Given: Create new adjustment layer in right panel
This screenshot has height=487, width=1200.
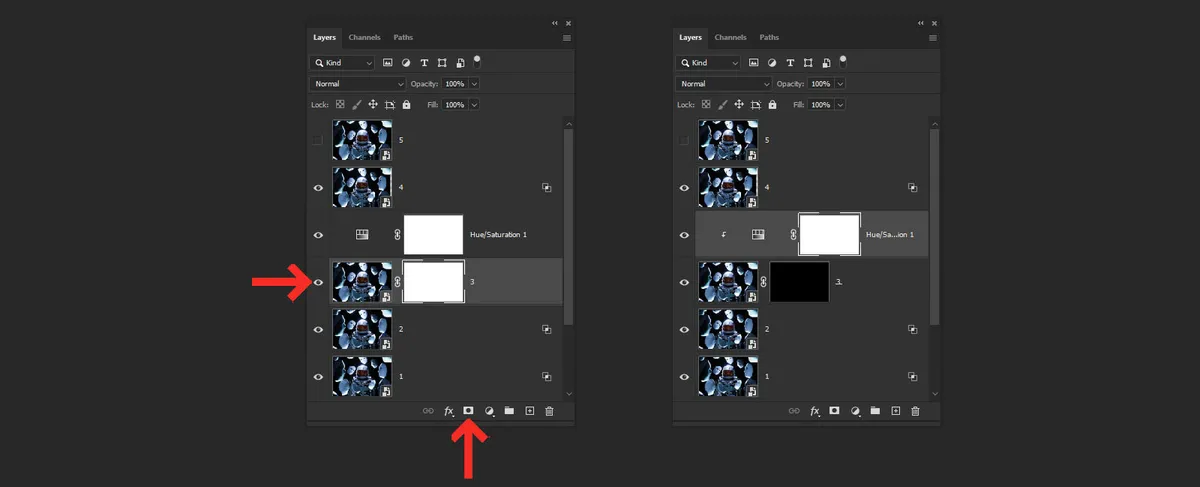Looking at the screenshot, I should click(x=855, y=411).
